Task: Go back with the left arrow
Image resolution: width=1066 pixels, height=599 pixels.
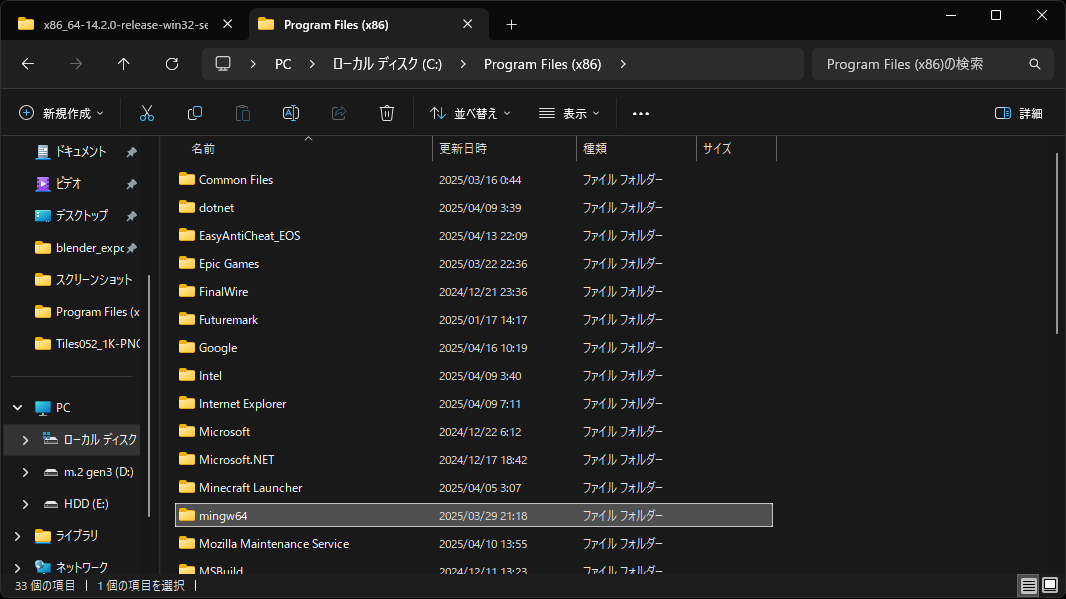Action: [28, 64]
